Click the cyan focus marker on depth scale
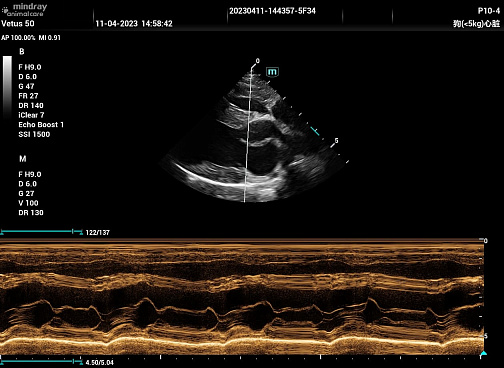The width and height of the screenshot is (504, 368). click(x=315, y=131)
